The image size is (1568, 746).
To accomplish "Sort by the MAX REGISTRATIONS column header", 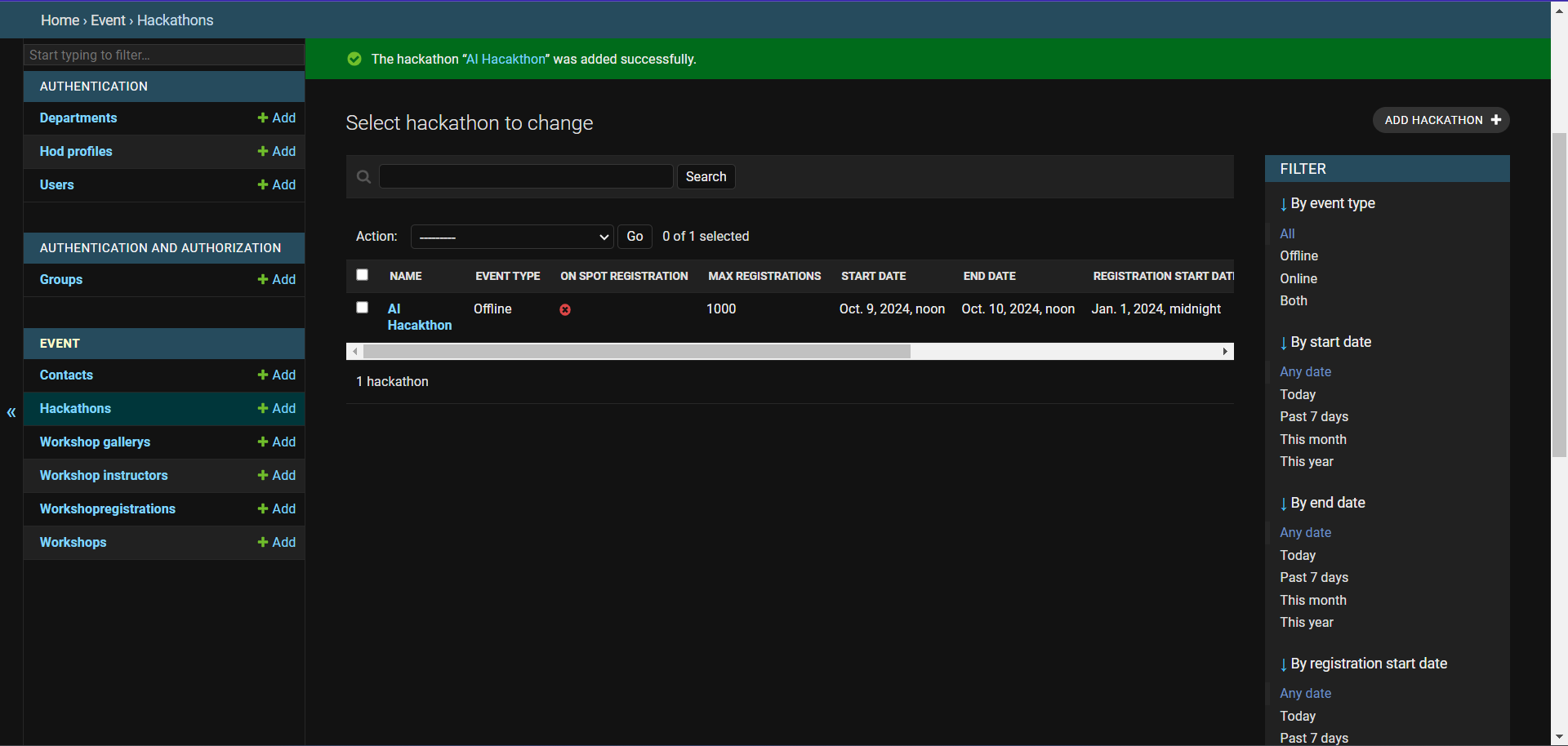I will (x=764, y=277).
